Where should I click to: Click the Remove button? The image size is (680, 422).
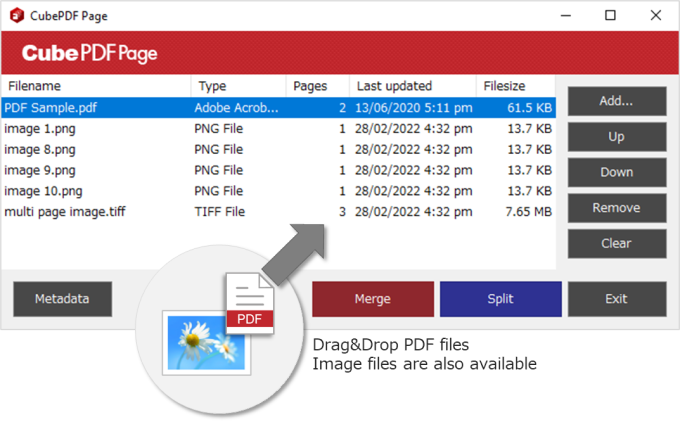(x=617, y=208)
